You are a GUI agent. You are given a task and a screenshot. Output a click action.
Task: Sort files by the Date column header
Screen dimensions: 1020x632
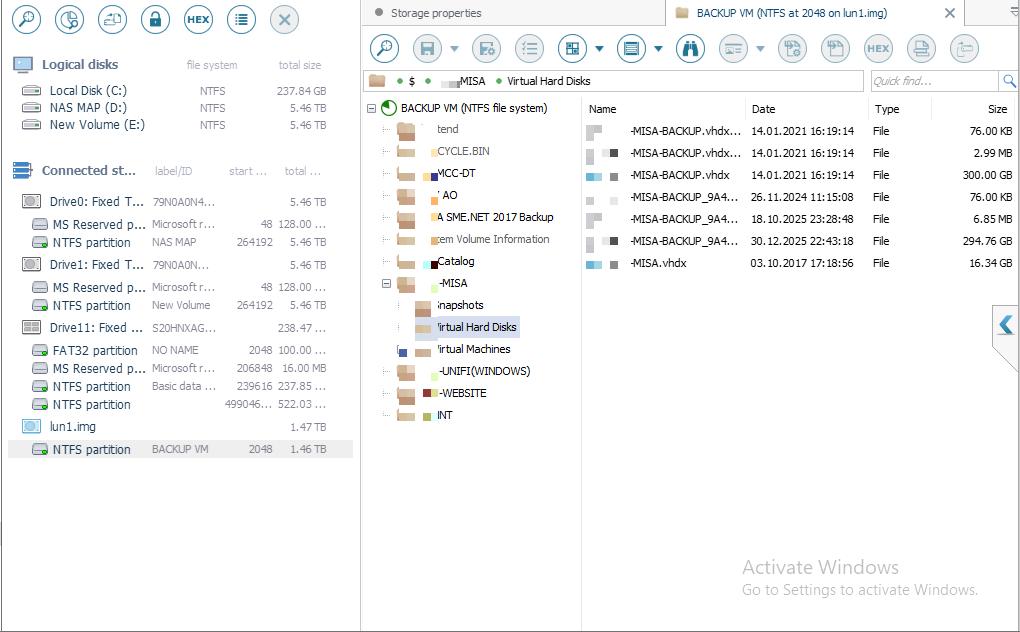coord(763,109)
